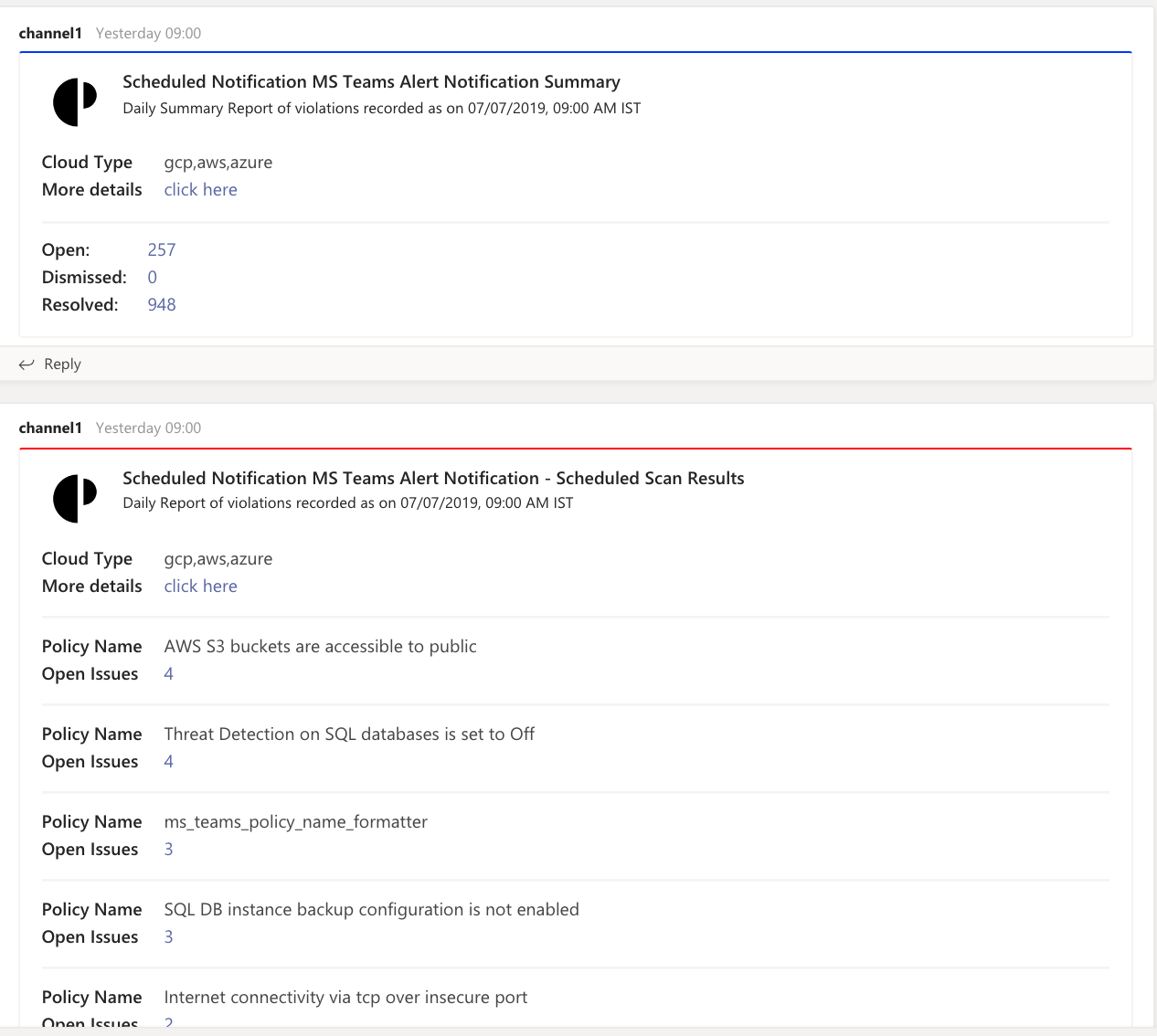This screenshot has height=1036, width=1157.
Task: Open issues count 3 for ms_teams_policy_name_formatter
Action: click(168, 849)
